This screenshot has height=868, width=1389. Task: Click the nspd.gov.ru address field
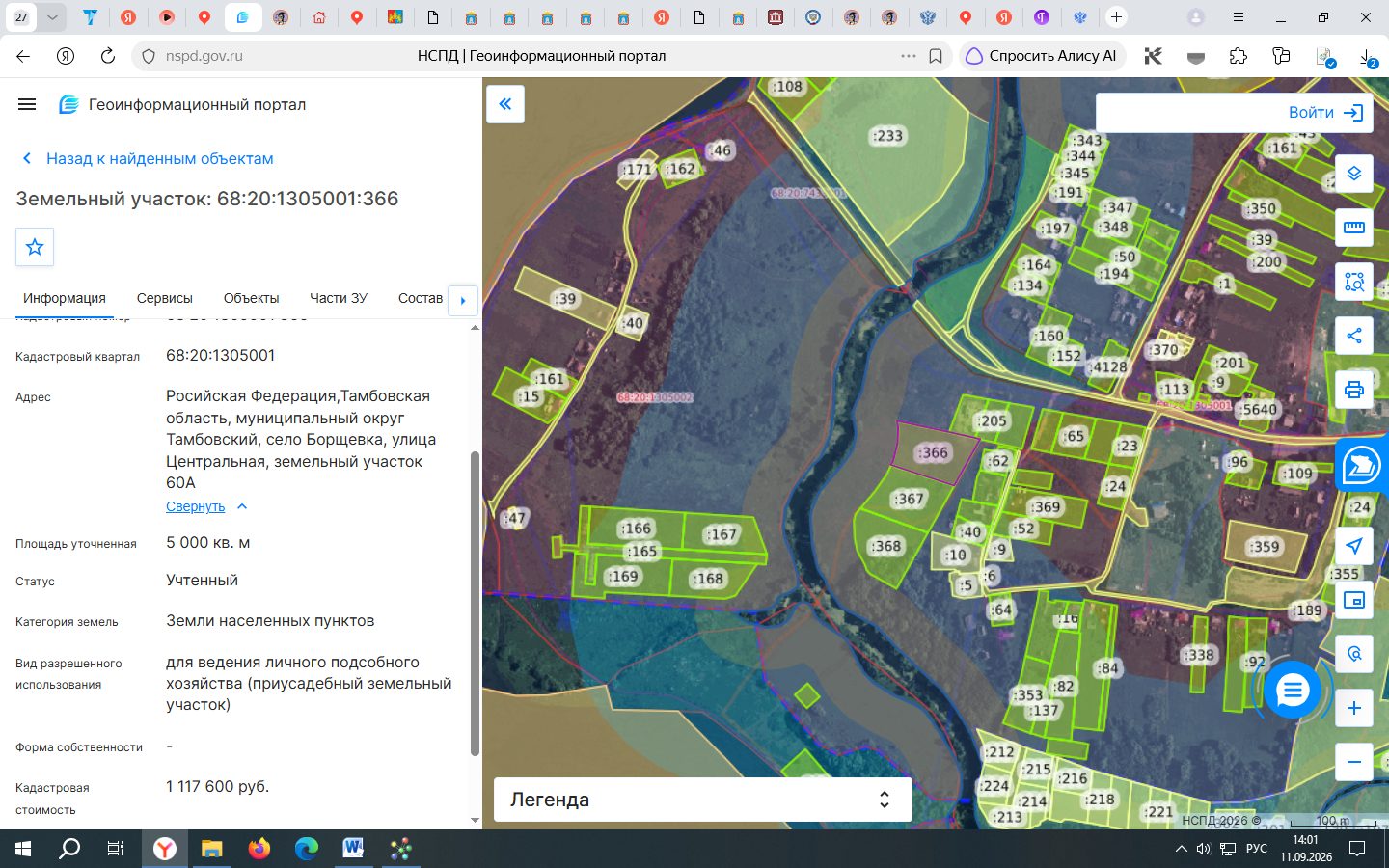204,56
